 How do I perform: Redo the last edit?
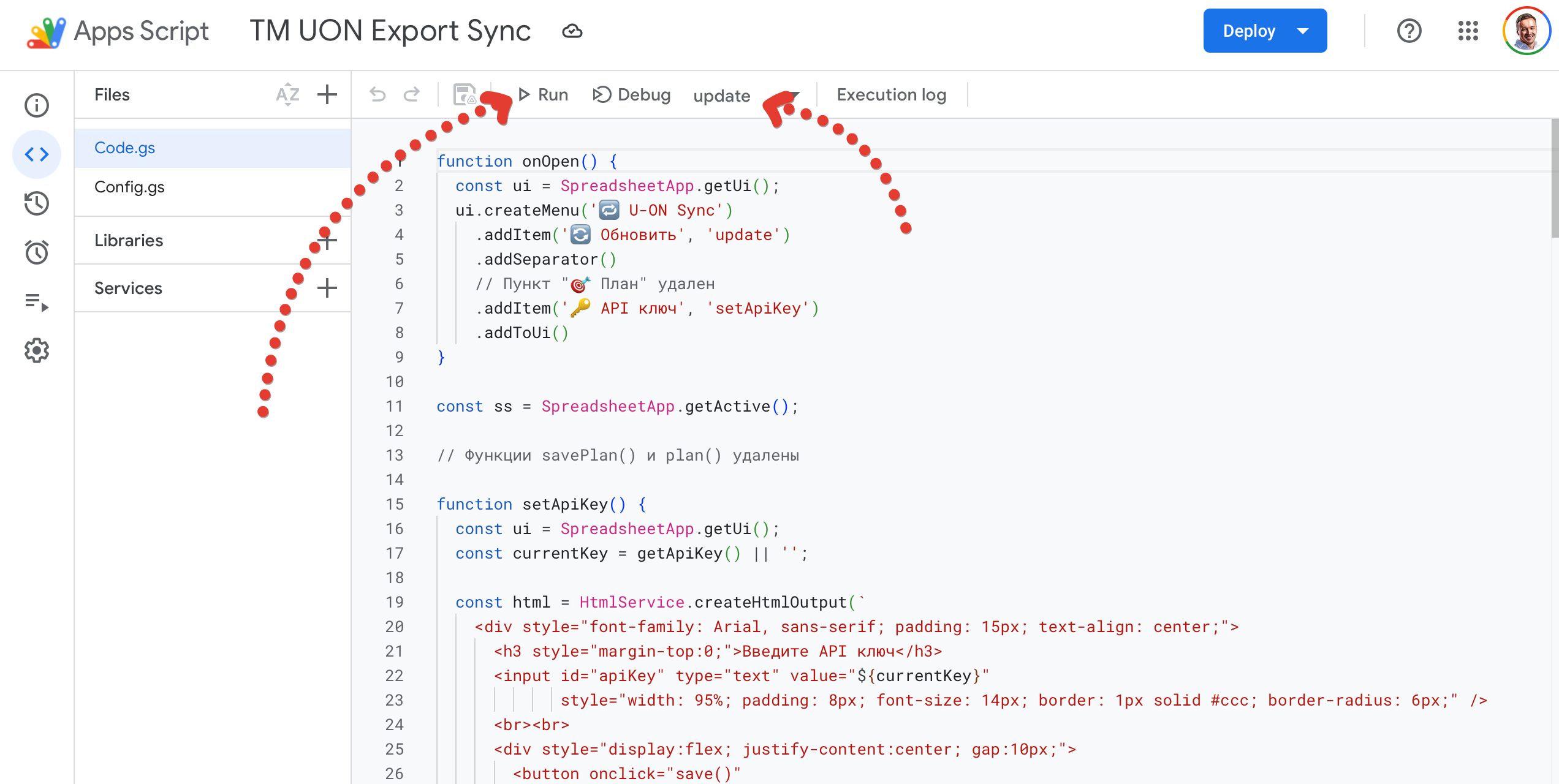point(412,95)
